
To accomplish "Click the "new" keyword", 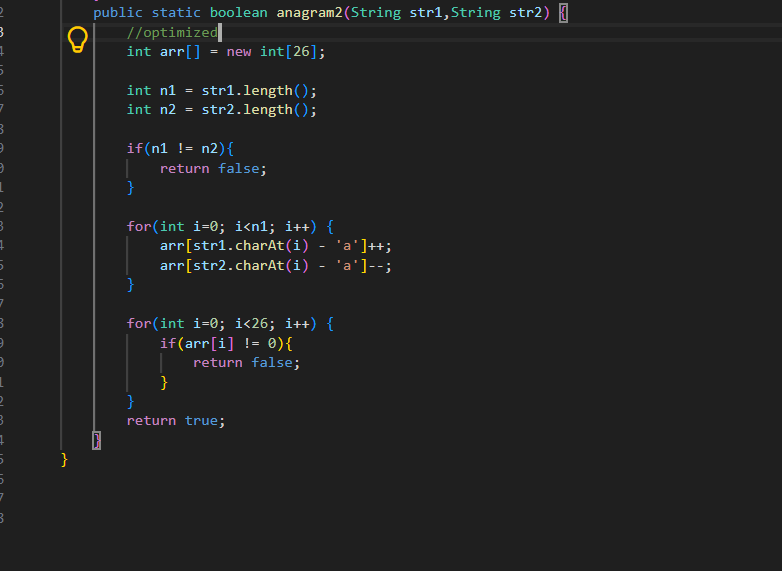I will point(238,52).
